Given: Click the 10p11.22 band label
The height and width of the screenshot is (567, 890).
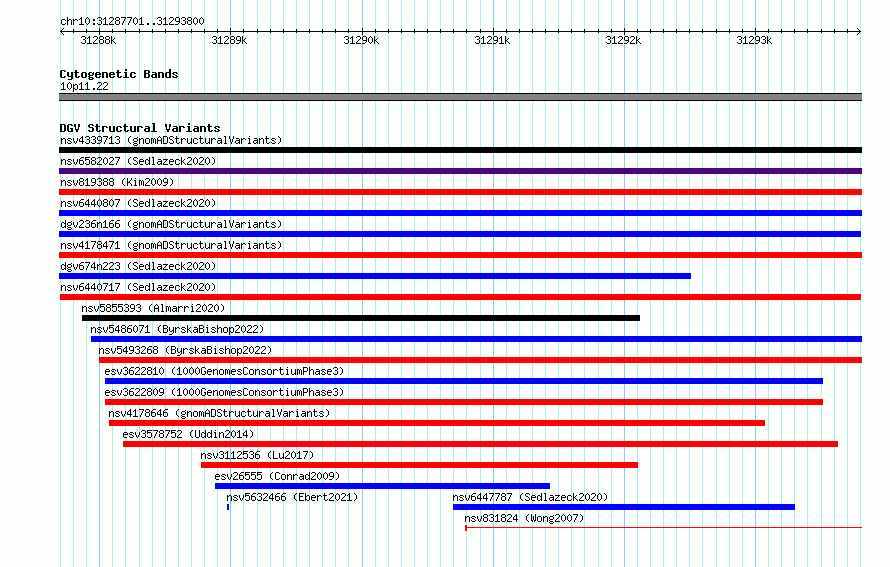Looking at the screenshot, I should tap(84, 86).
